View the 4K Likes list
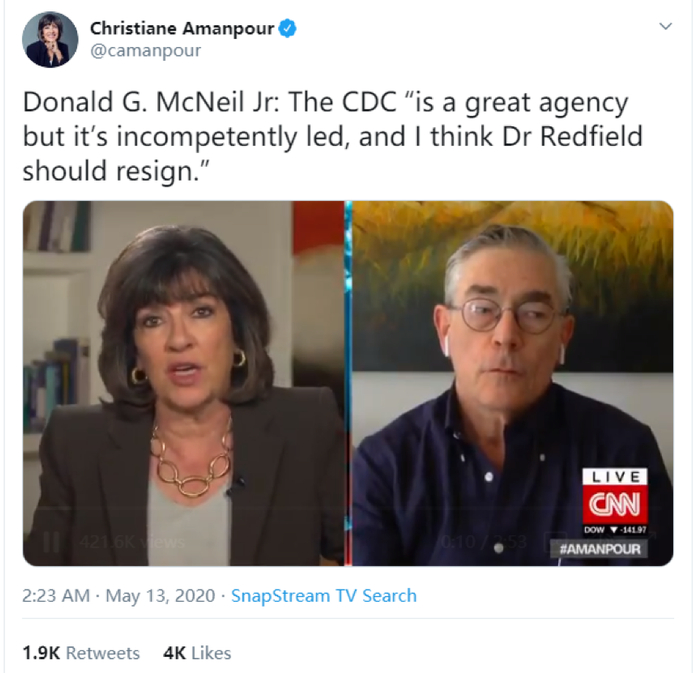This screenshot has height=673, width=700. click(x=197, y=653)
